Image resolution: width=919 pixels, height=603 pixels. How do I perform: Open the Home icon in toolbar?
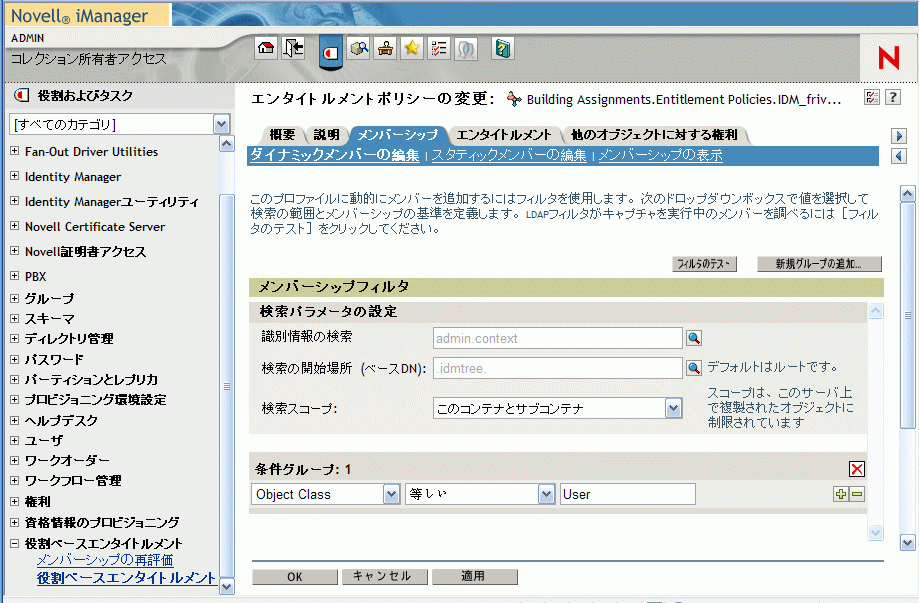tap(266, 48)
